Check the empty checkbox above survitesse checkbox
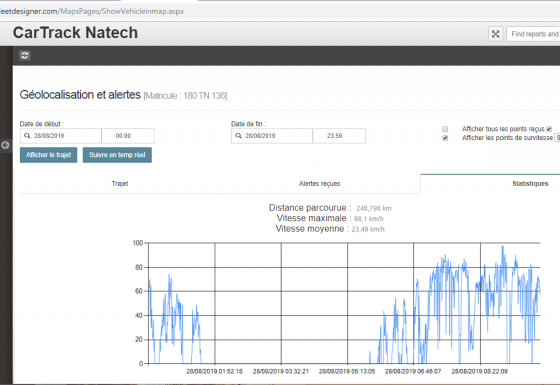This screenshot has width=560, height=385. pos(445,129)
